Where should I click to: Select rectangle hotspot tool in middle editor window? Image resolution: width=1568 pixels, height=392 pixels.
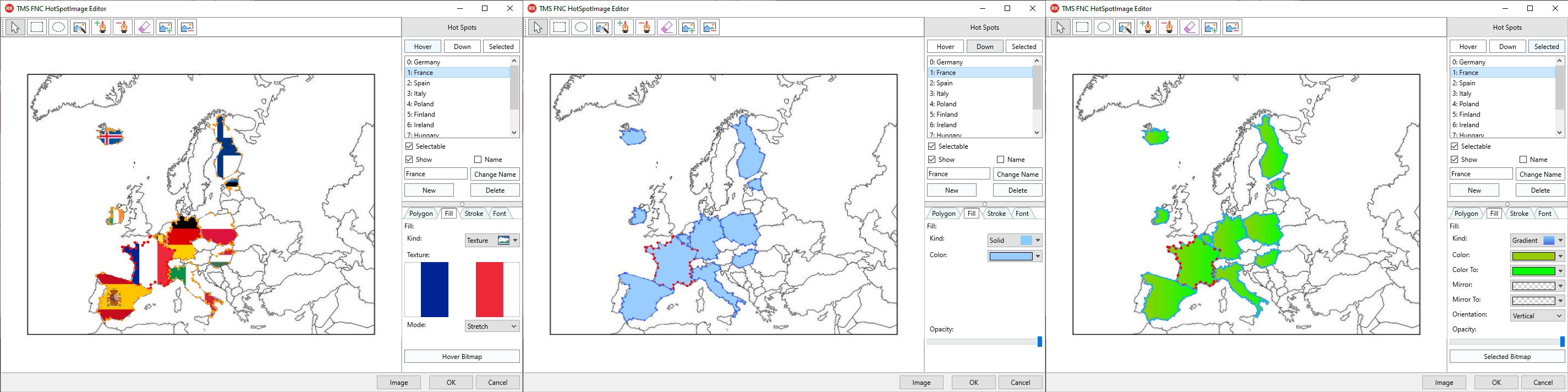[560, 28]
